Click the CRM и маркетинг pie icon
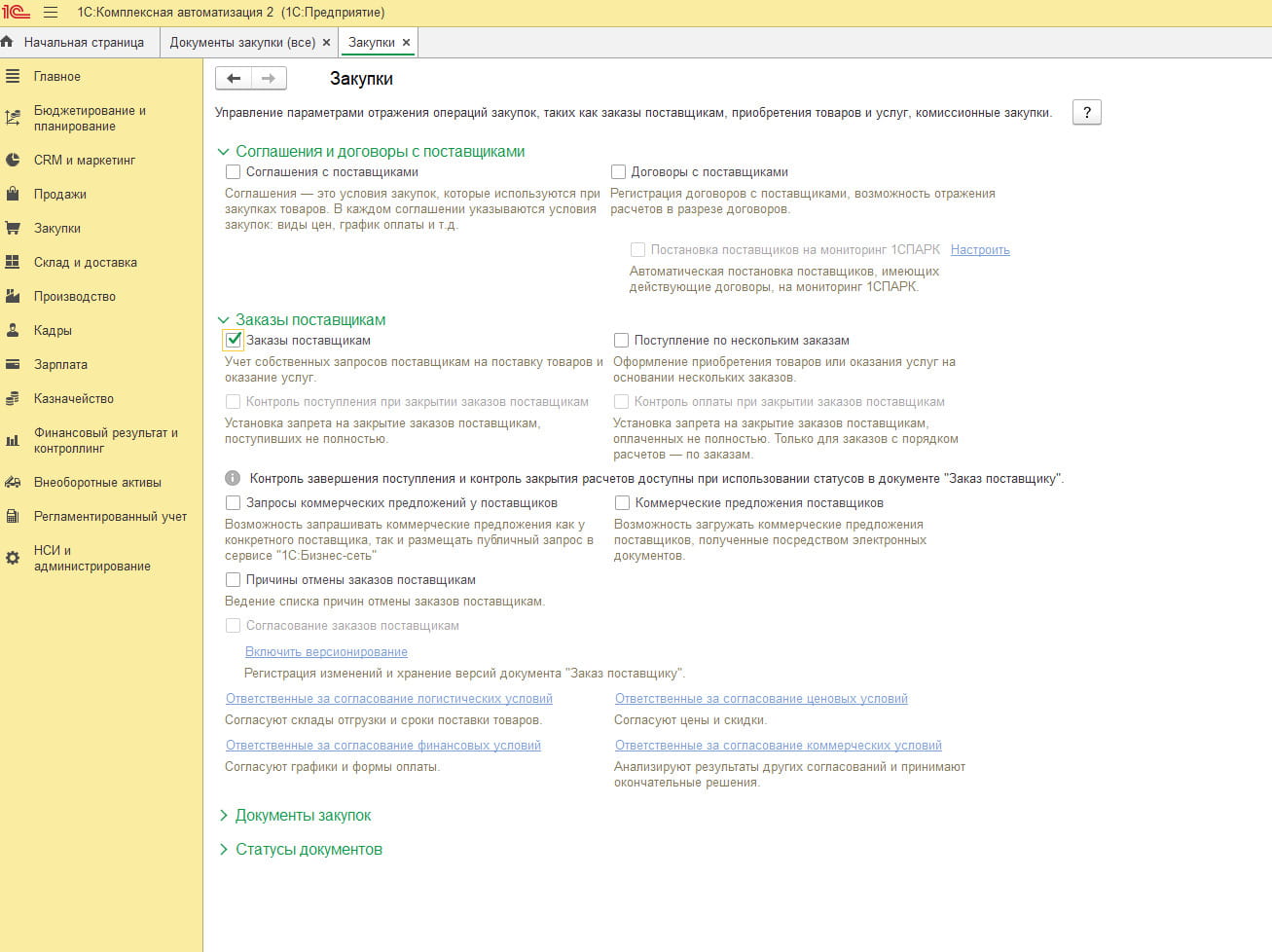 [13, 160]
